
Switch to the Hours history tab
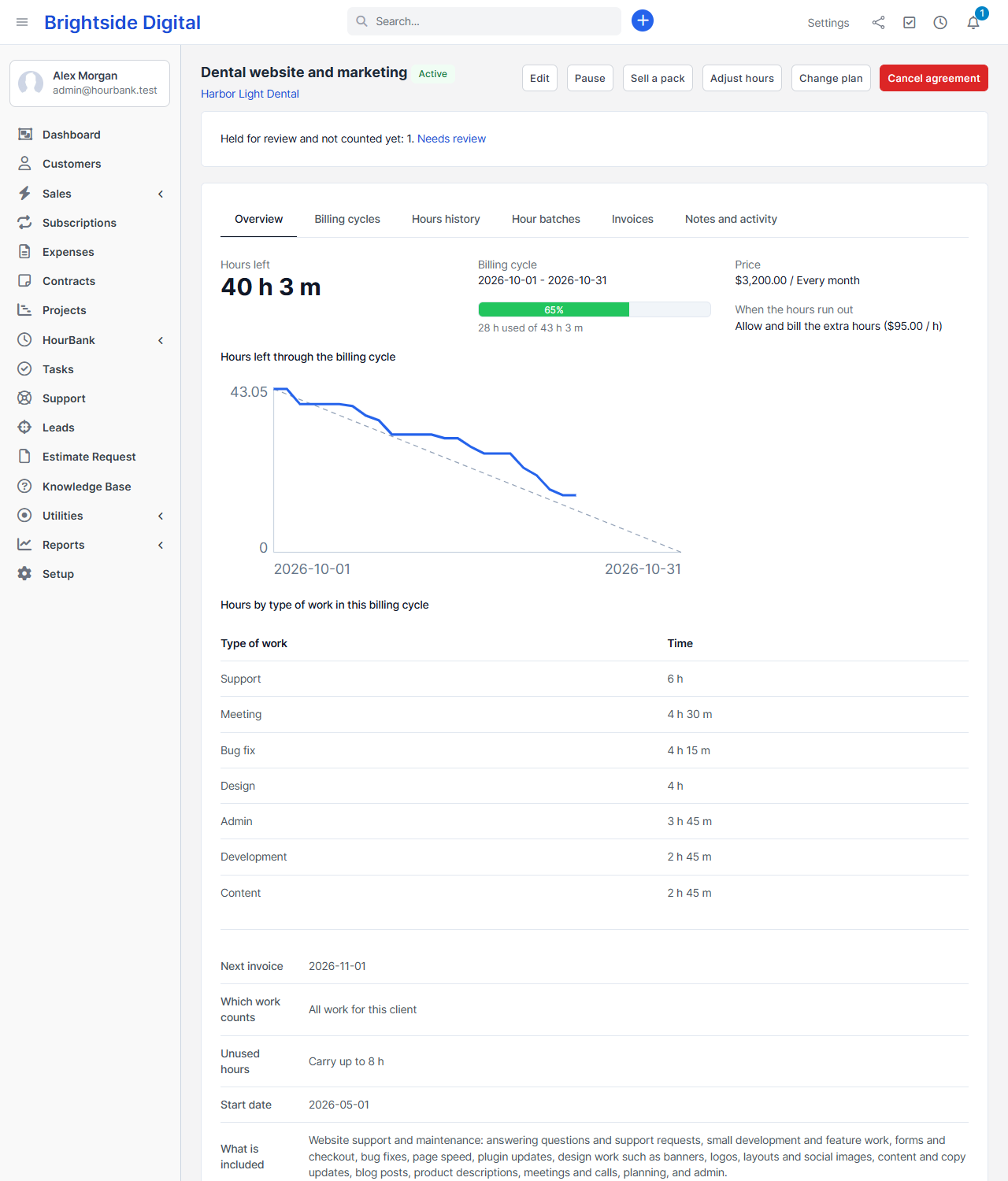point(446,219)
